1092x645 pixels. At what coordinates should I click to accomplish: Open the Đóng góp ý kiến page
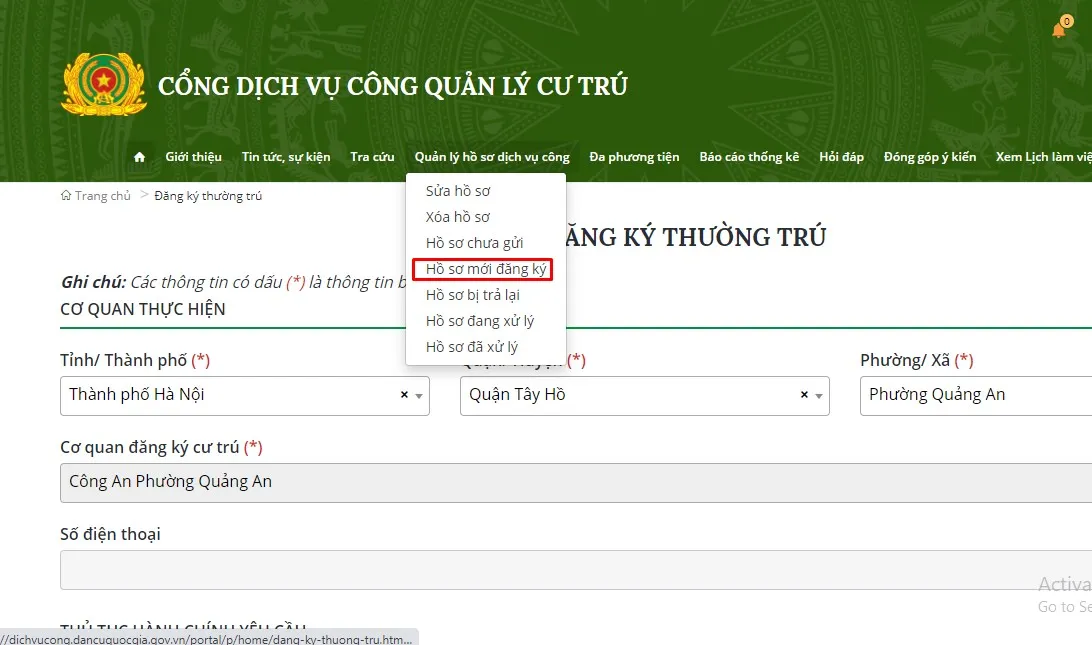click(x=929, y=157)
